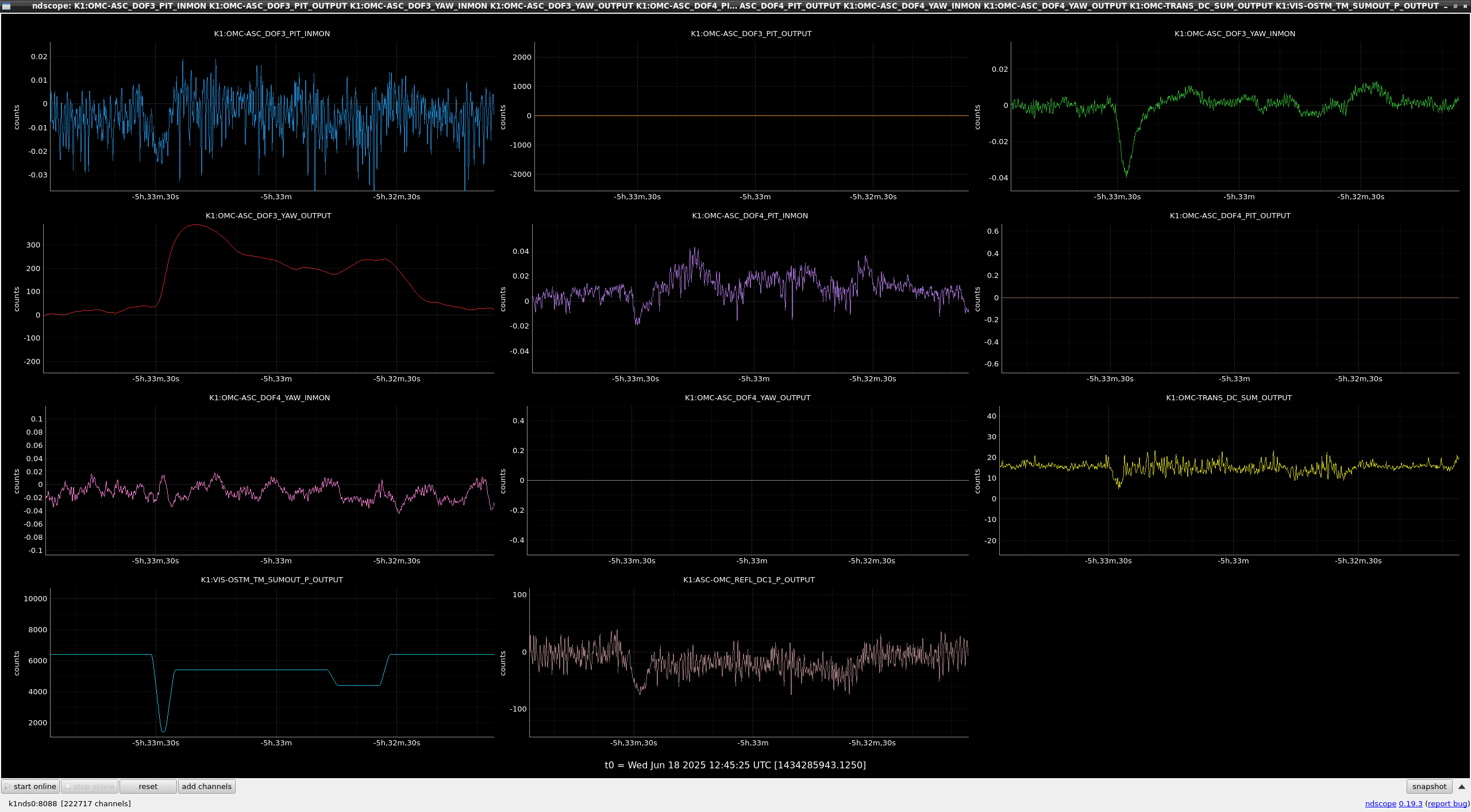The width and height of the screenshot is (1471, 812).
Task: Select the K1:OMC-ASC_DOF4_PIT_OUTPUT plot title
Action: click(x=1230, y=215)
